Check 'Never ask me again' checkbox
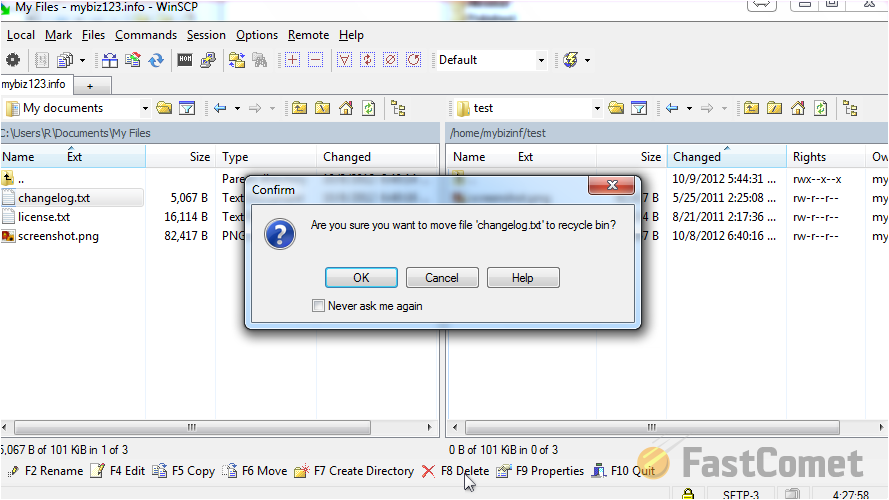This screenshot has width=889, height=500. point(318,306)
